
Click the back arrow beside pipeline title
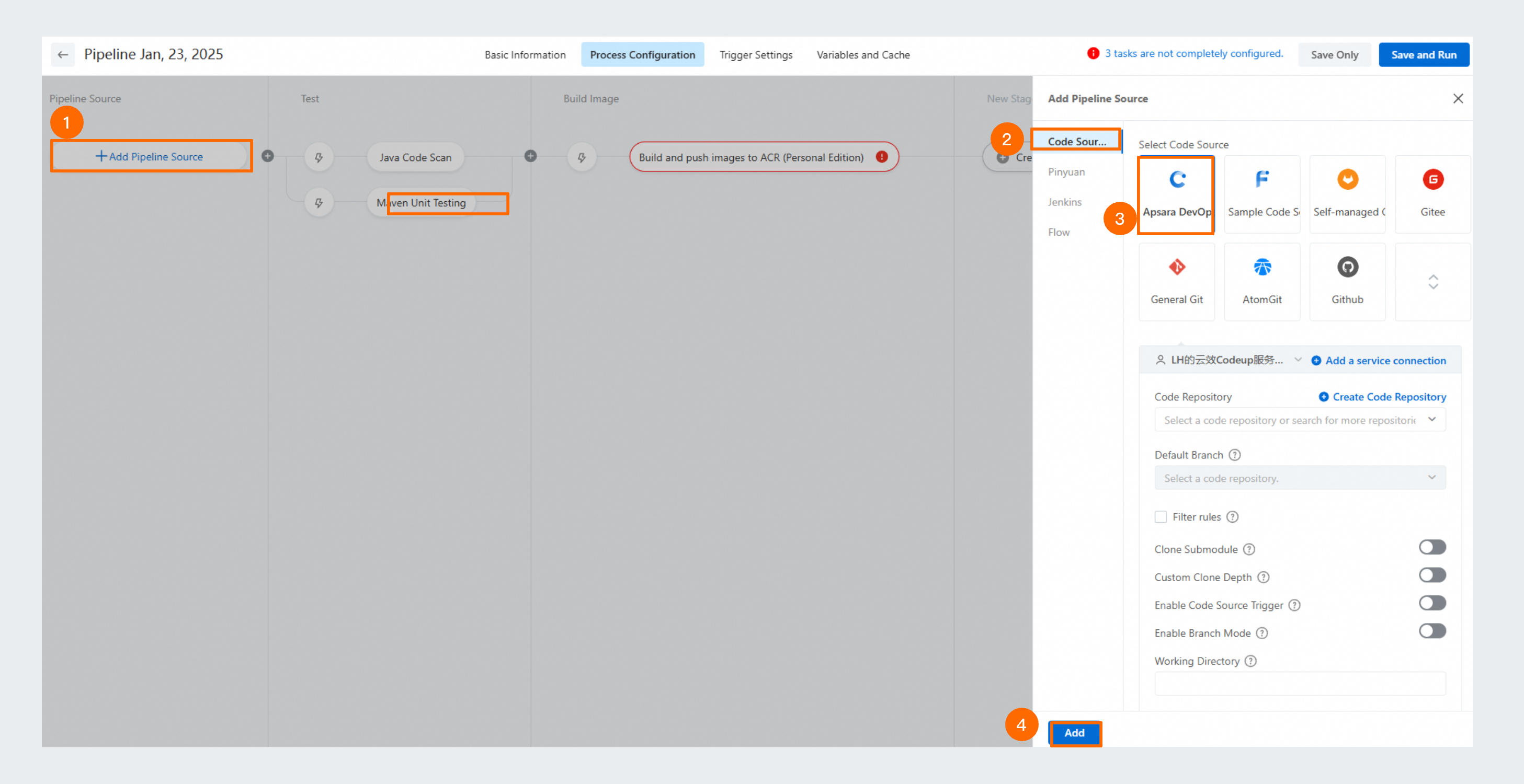[x=63, y=54]
